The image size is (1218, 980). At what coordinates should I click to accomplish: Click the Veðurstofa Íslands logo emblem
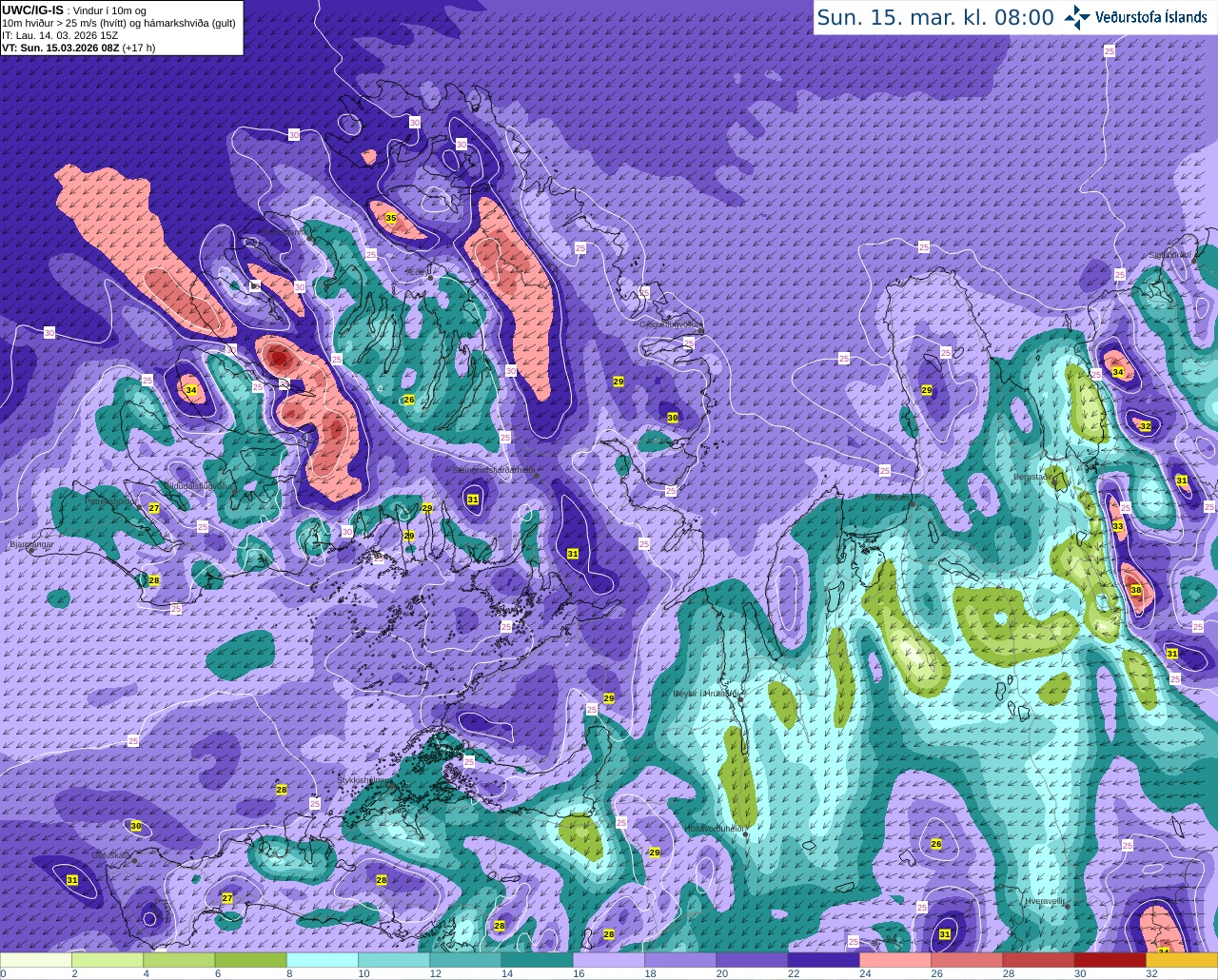pos(1076,16)
